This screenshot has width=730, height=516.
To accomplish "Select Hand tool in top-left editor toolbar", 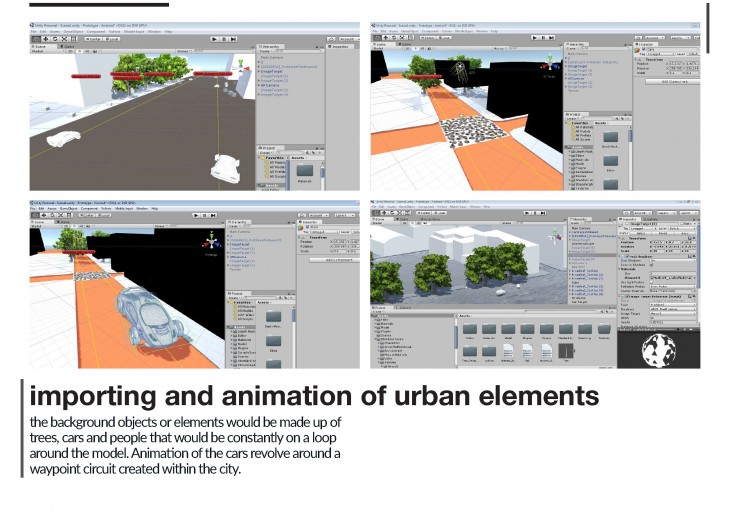I will pyautogui.click(x=35, y=38).
